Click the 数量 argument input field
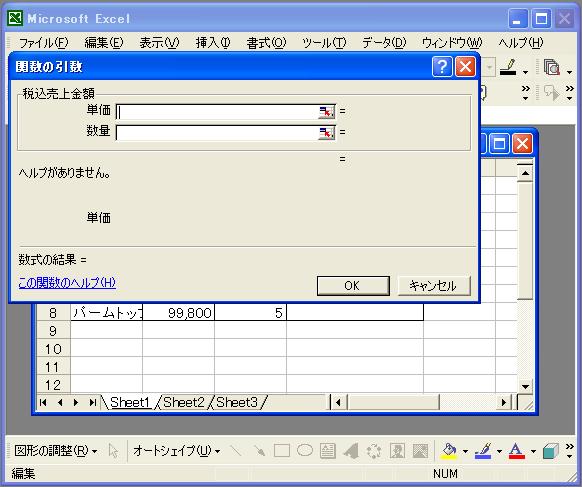The image size is (582, 487). (x=218, y=133)
